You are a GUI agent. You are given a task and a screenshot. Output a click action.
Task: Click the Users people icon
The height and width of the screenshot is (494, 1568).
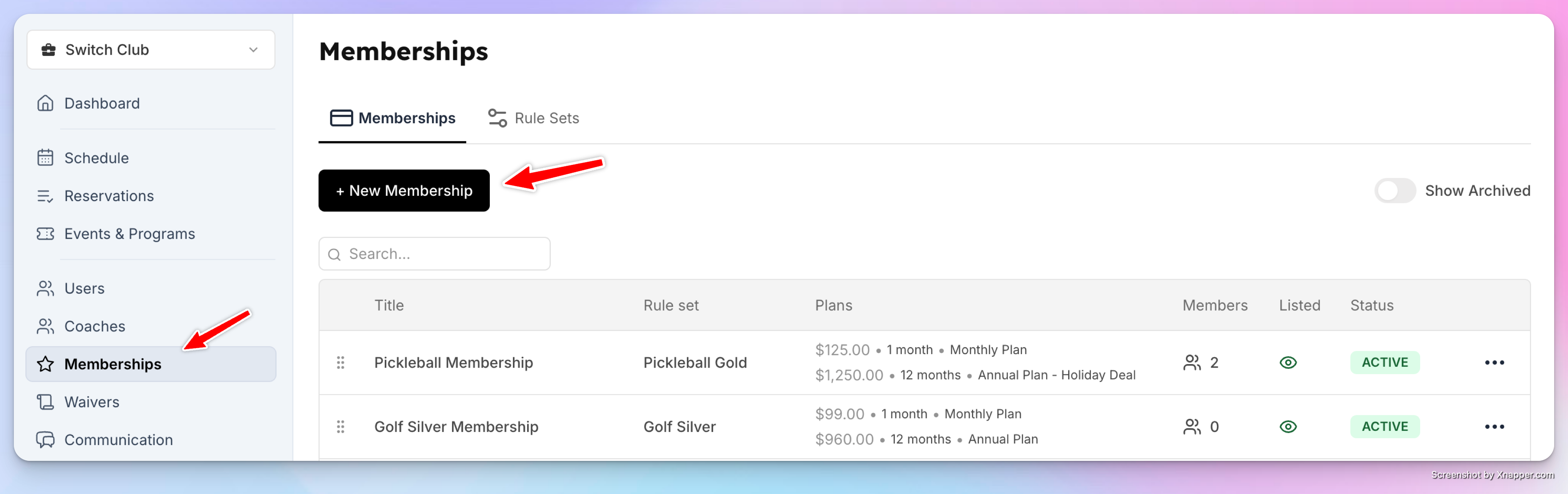(45, 289)
